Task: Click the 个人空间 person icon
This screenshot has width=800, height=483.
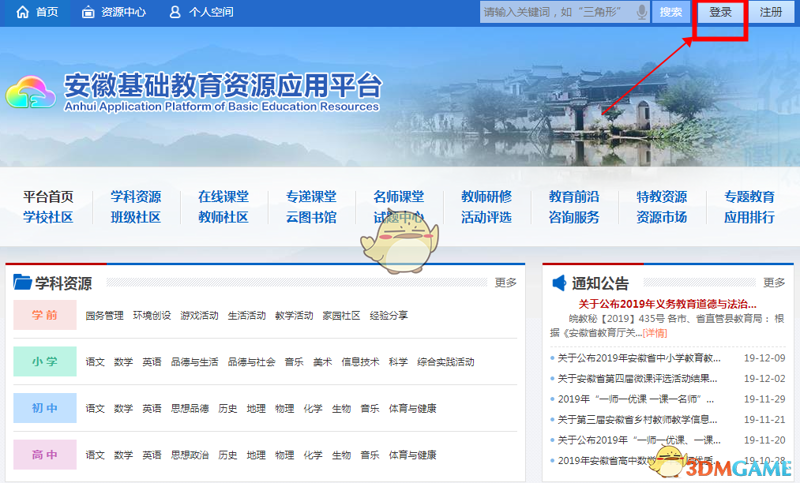Action: point(175,12)
